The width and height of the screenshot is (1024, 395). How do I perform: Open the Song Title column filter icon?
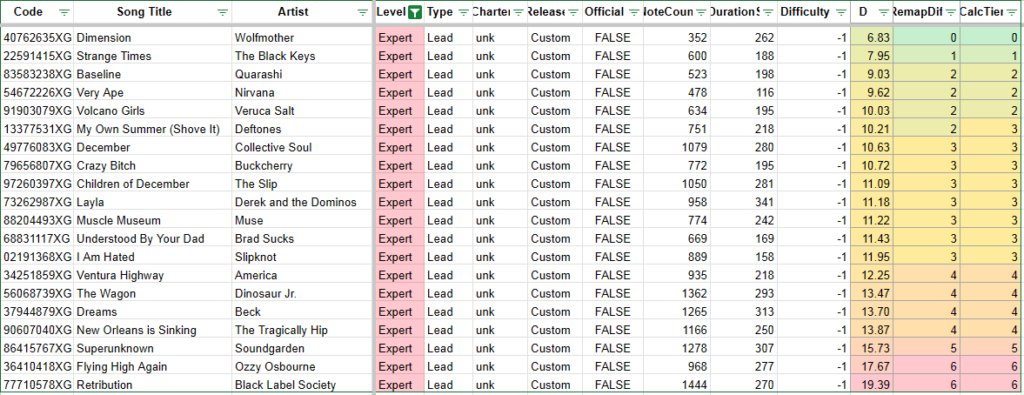pyautogui.click(x=223, y=12)
